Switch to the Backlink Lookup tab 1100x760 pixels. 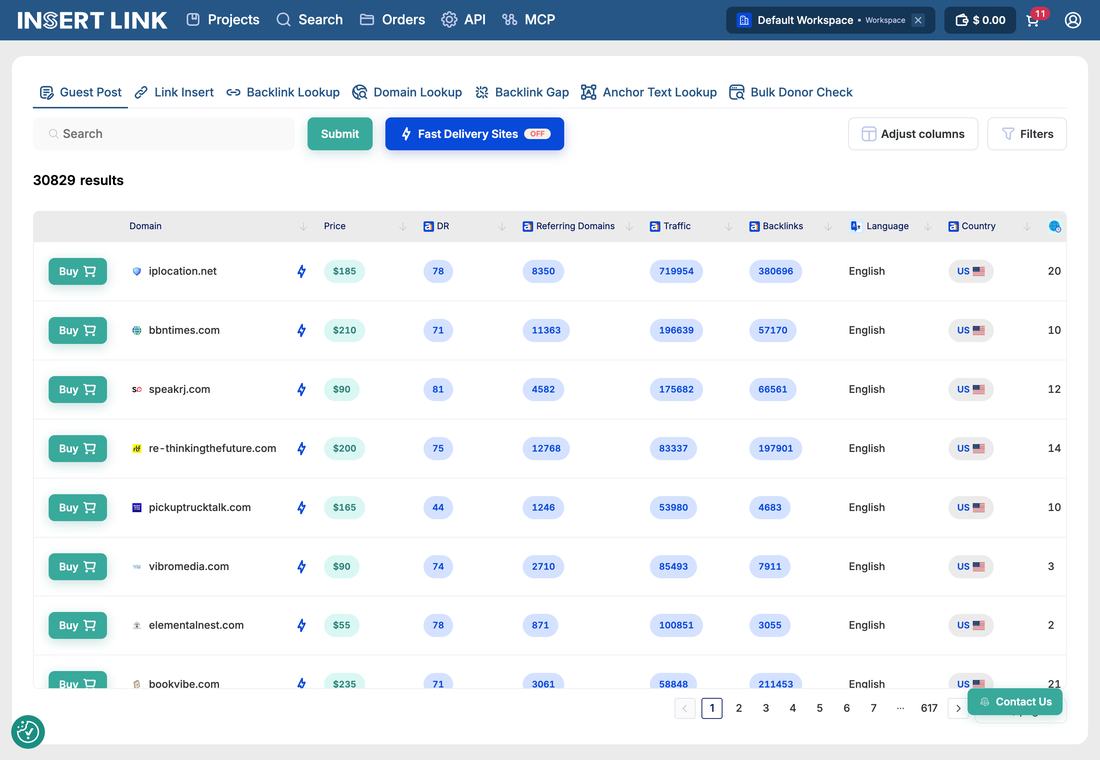click(x=283, y=92)
